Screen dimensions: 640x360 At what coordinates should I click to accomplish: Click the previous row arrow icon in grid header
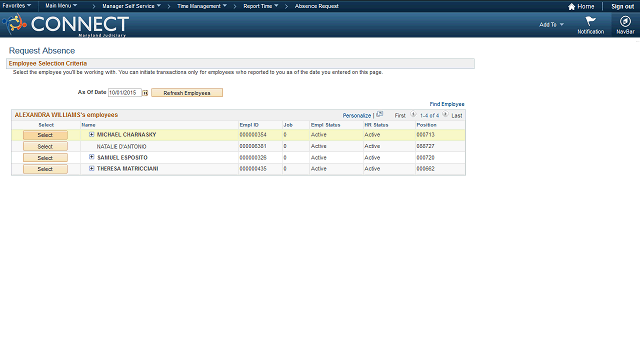point(413,114)
